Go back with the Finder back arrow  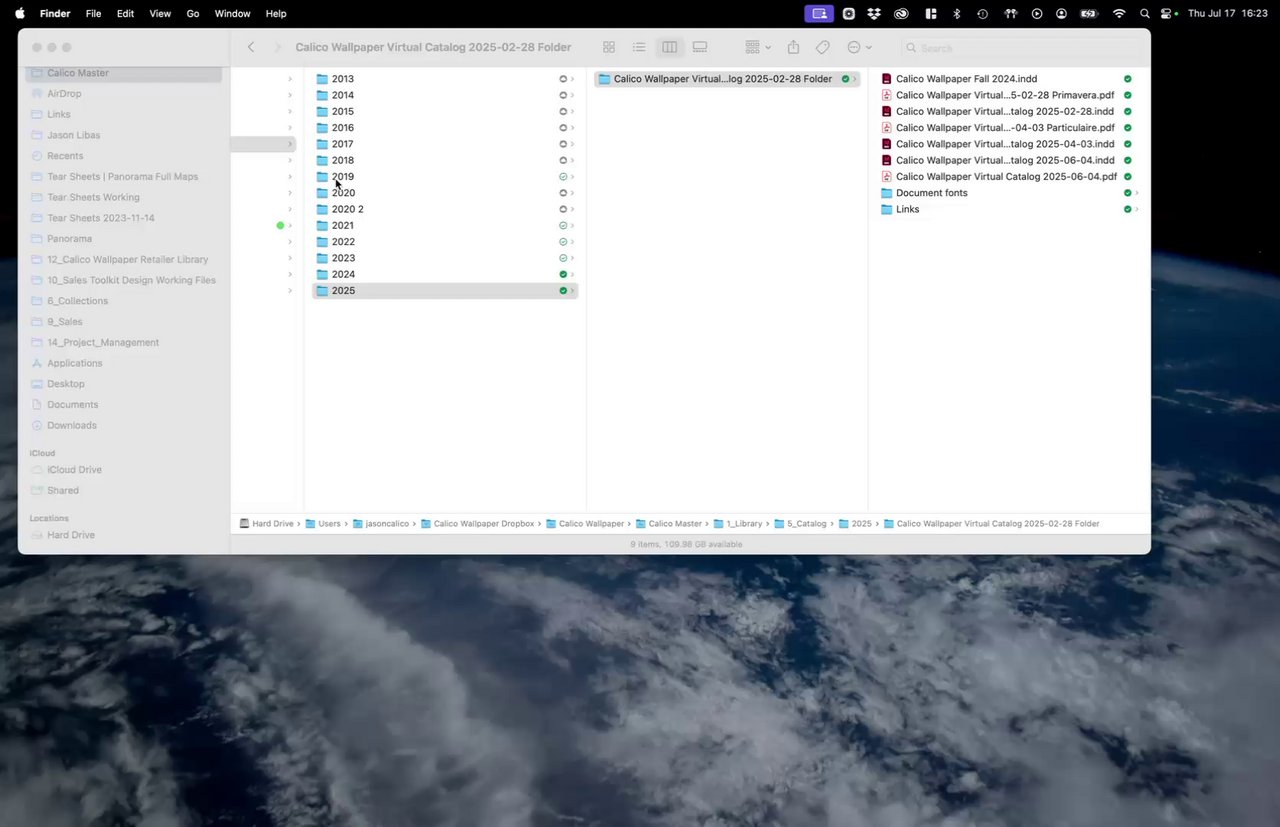251,47
